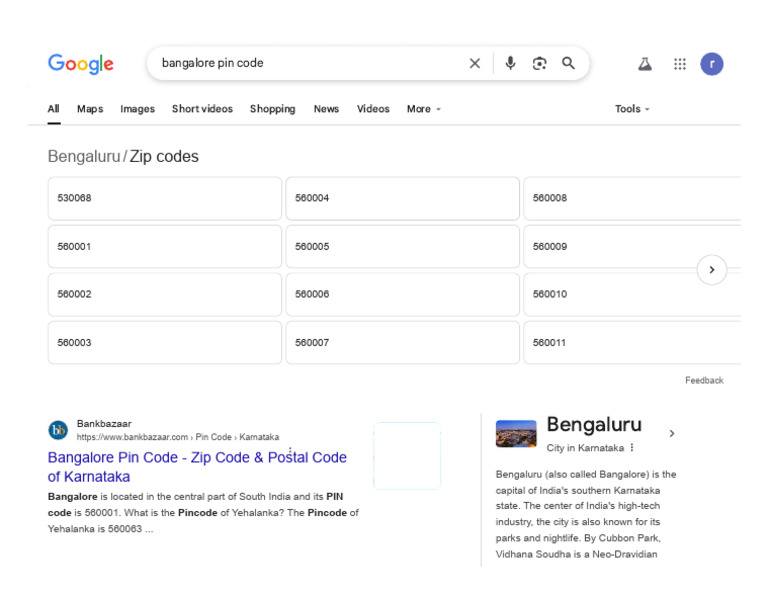Expand the More search filters dropdown
The height and width of the screenshot is (594, 768).
(x=423, y=109)
